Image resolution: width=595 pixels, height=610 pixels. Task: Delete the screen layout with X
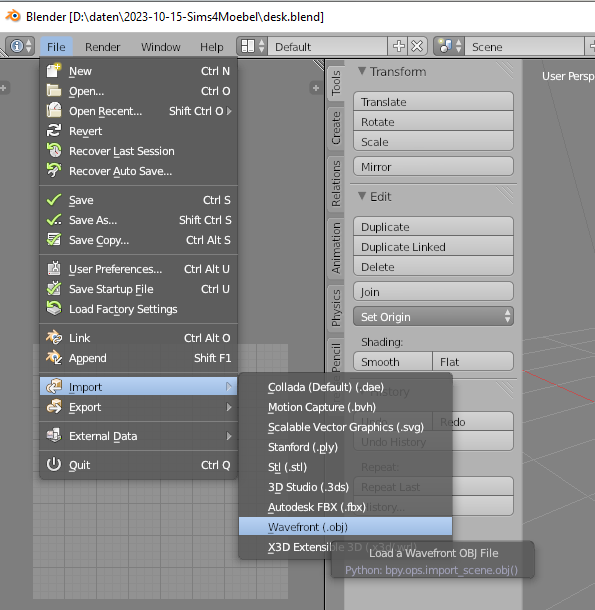pos(417,46)
